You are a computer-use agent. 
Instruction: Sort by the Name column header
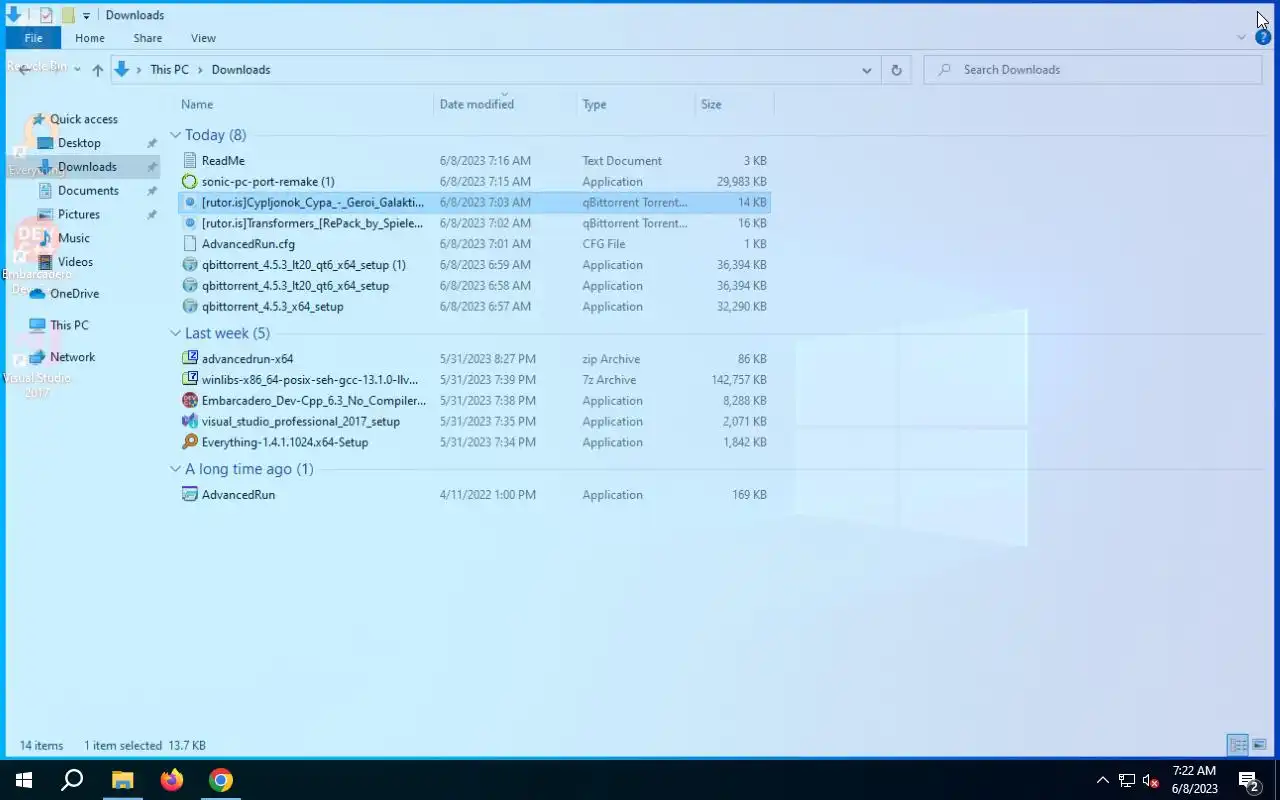pyautogui.click(x=197, y=104)
